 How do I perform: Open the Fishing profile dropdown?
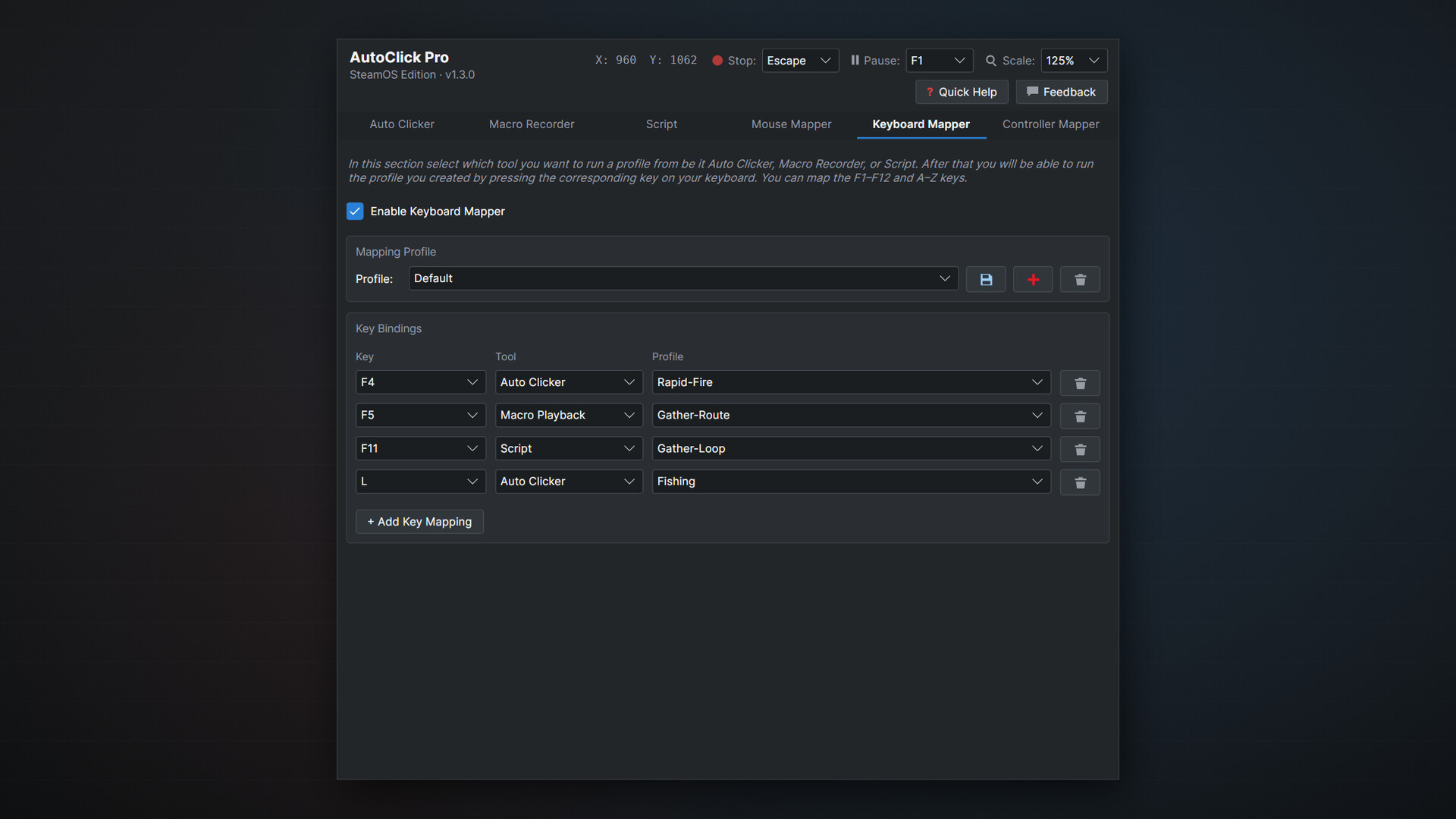(851, 482)
